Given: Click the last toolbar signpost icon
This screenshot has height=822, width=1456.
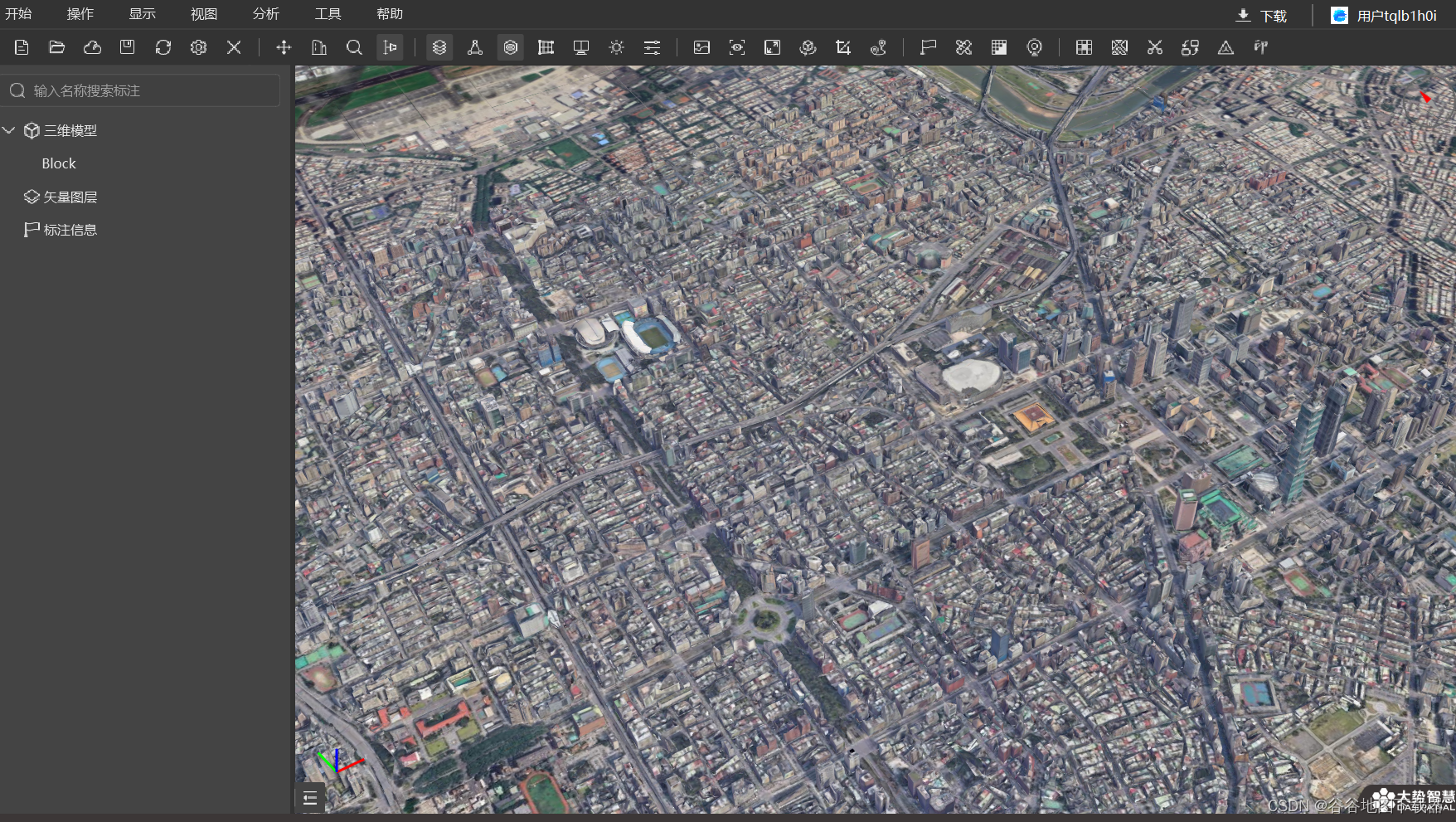Looking at the screenshot, I should (x=1261, y=47).
